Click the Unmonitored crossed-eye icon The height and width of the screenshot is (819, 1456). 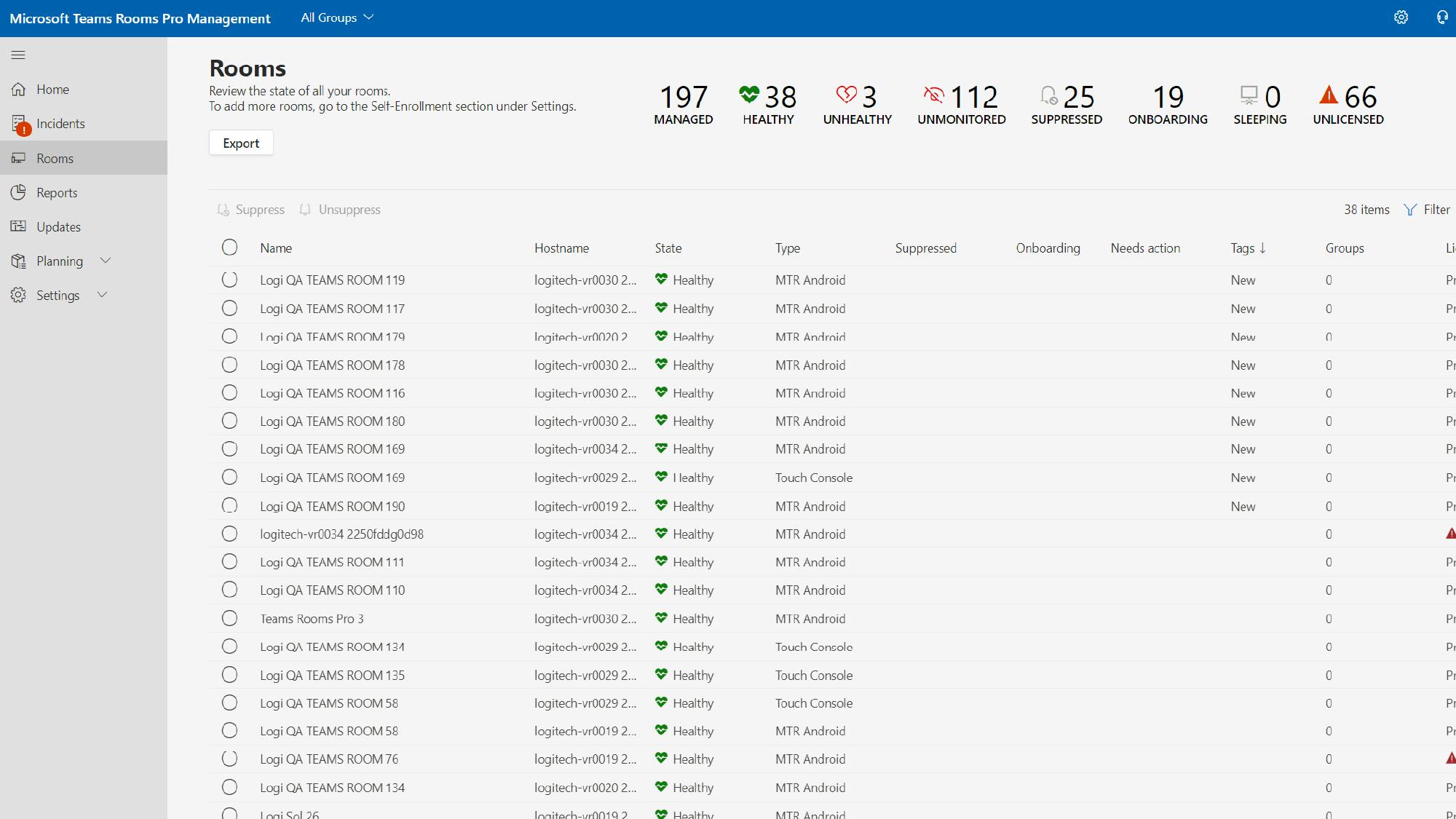click(x=933, y=95)
